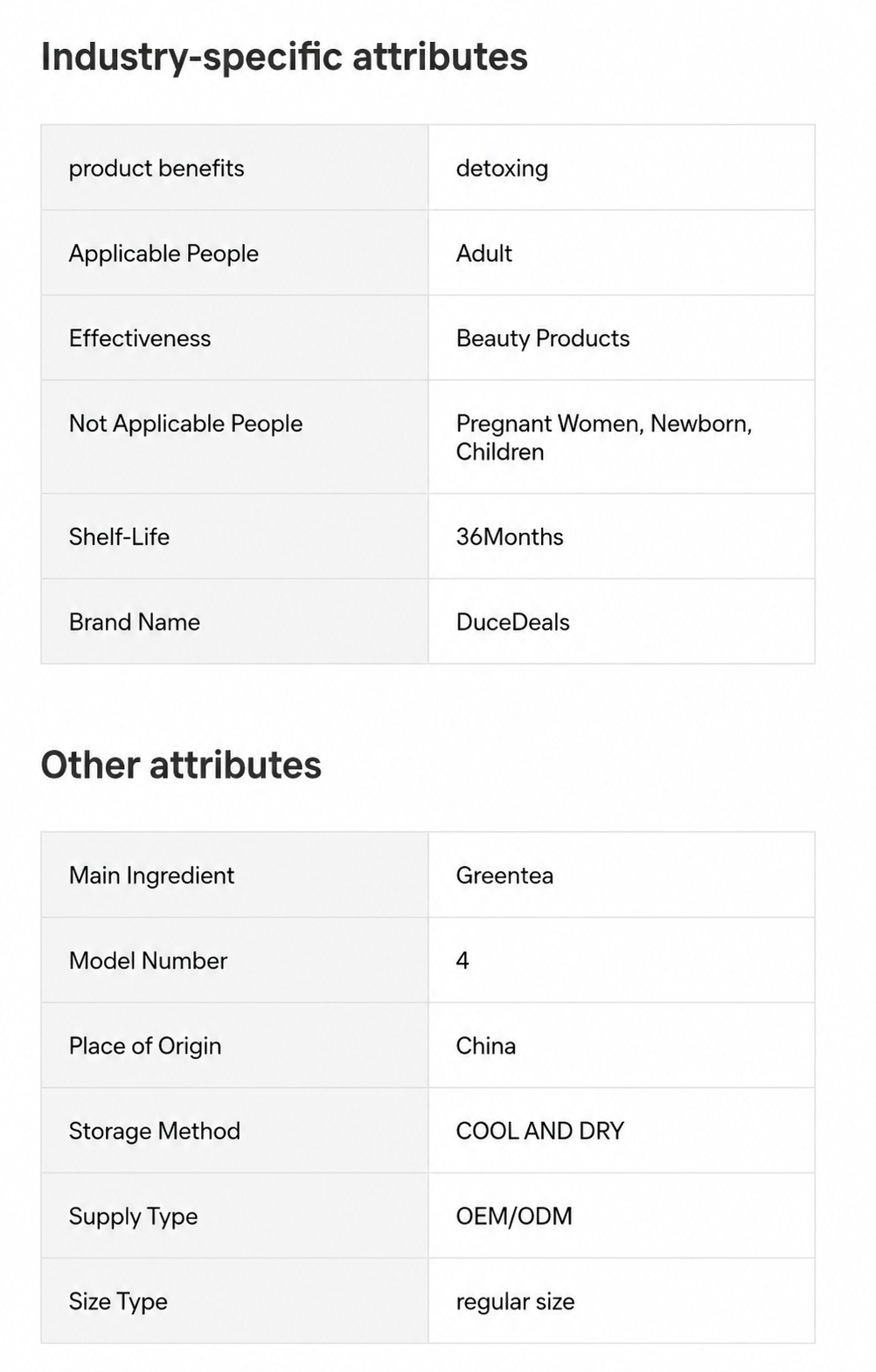Select the Shelf-Life label

point(119,537)
